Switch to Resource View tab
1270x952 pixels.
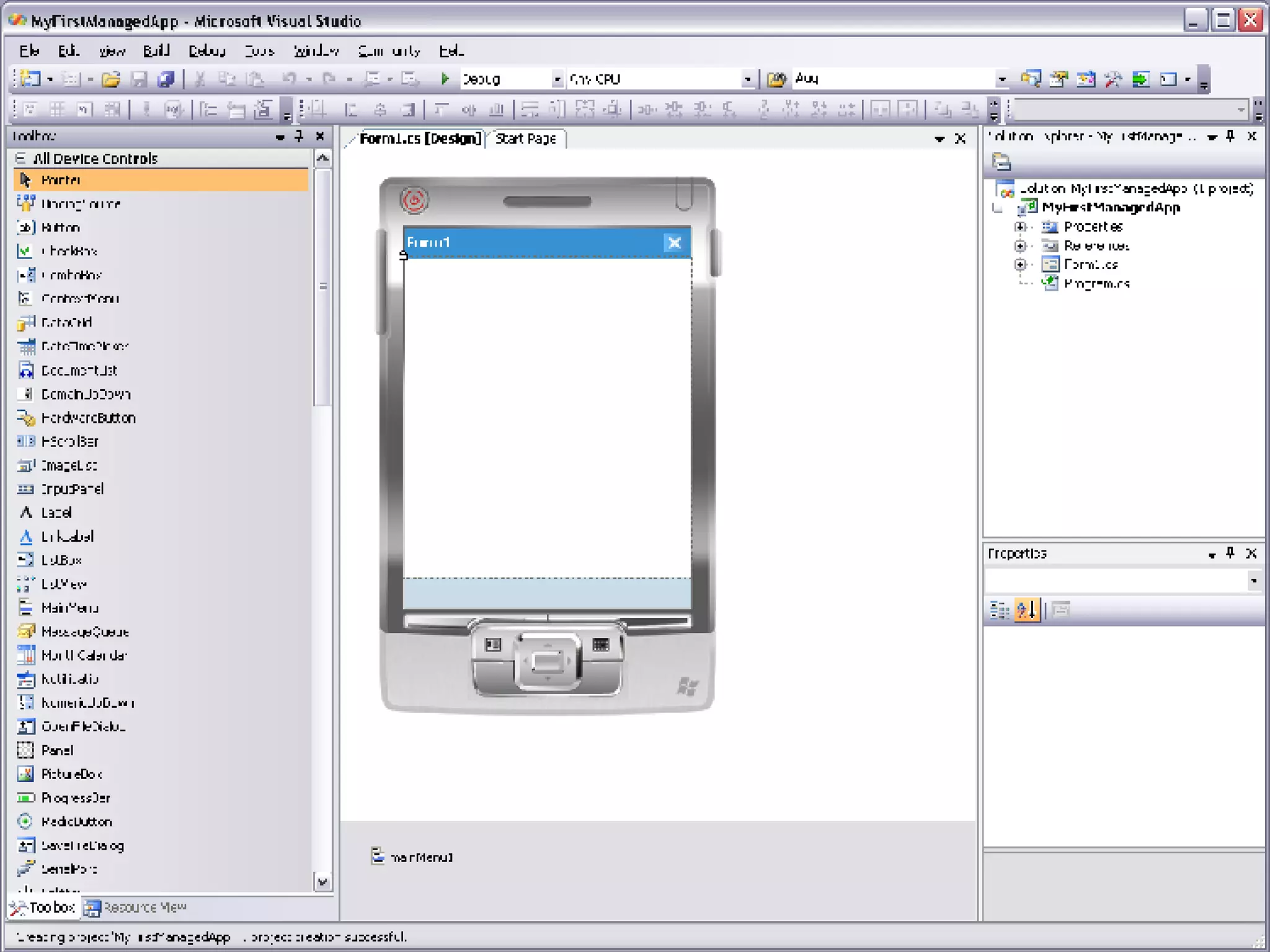tap(136, 907)
